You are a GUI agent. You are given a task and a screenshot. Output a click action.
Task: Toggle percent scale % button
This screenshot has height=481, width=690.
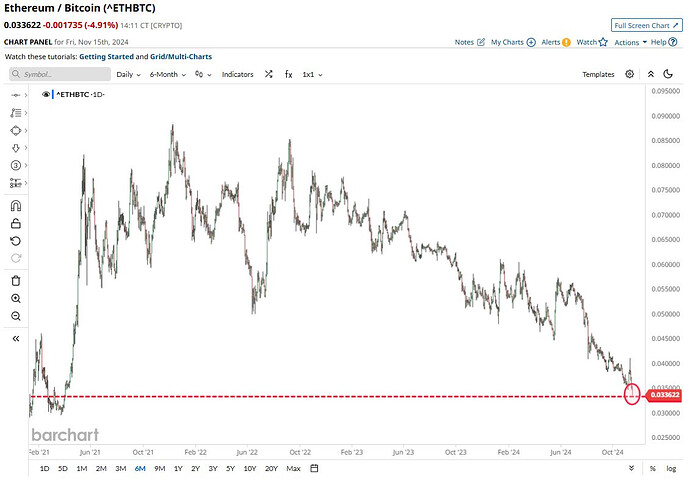(652, 468)
